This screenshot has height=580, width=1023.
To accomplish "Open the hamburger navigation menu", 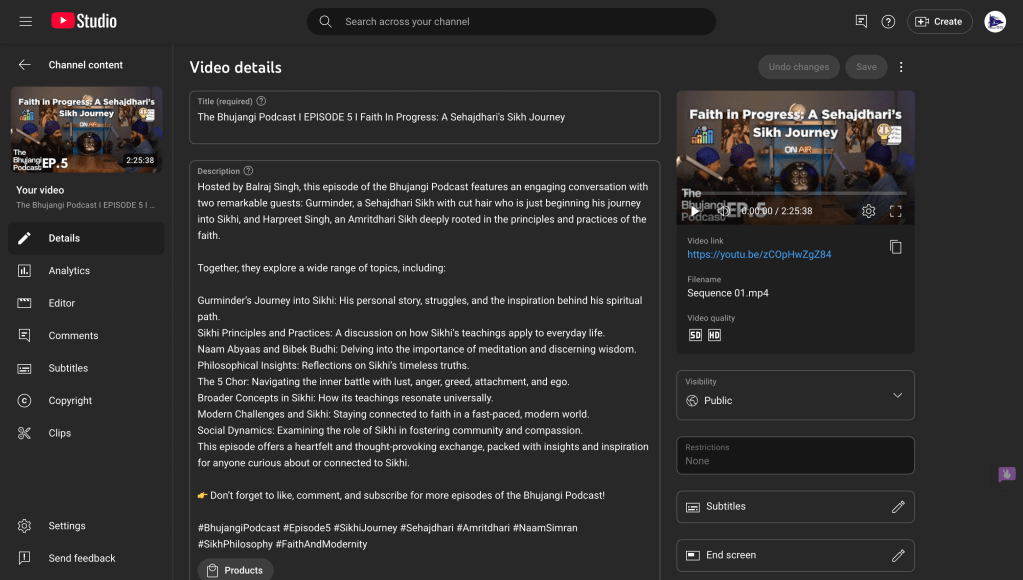I will [x=25, y=21].
